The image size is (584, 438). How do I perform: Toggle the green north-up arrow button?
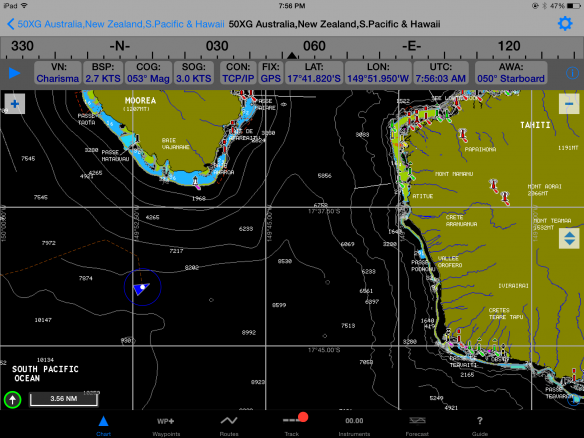click(12, 400)
